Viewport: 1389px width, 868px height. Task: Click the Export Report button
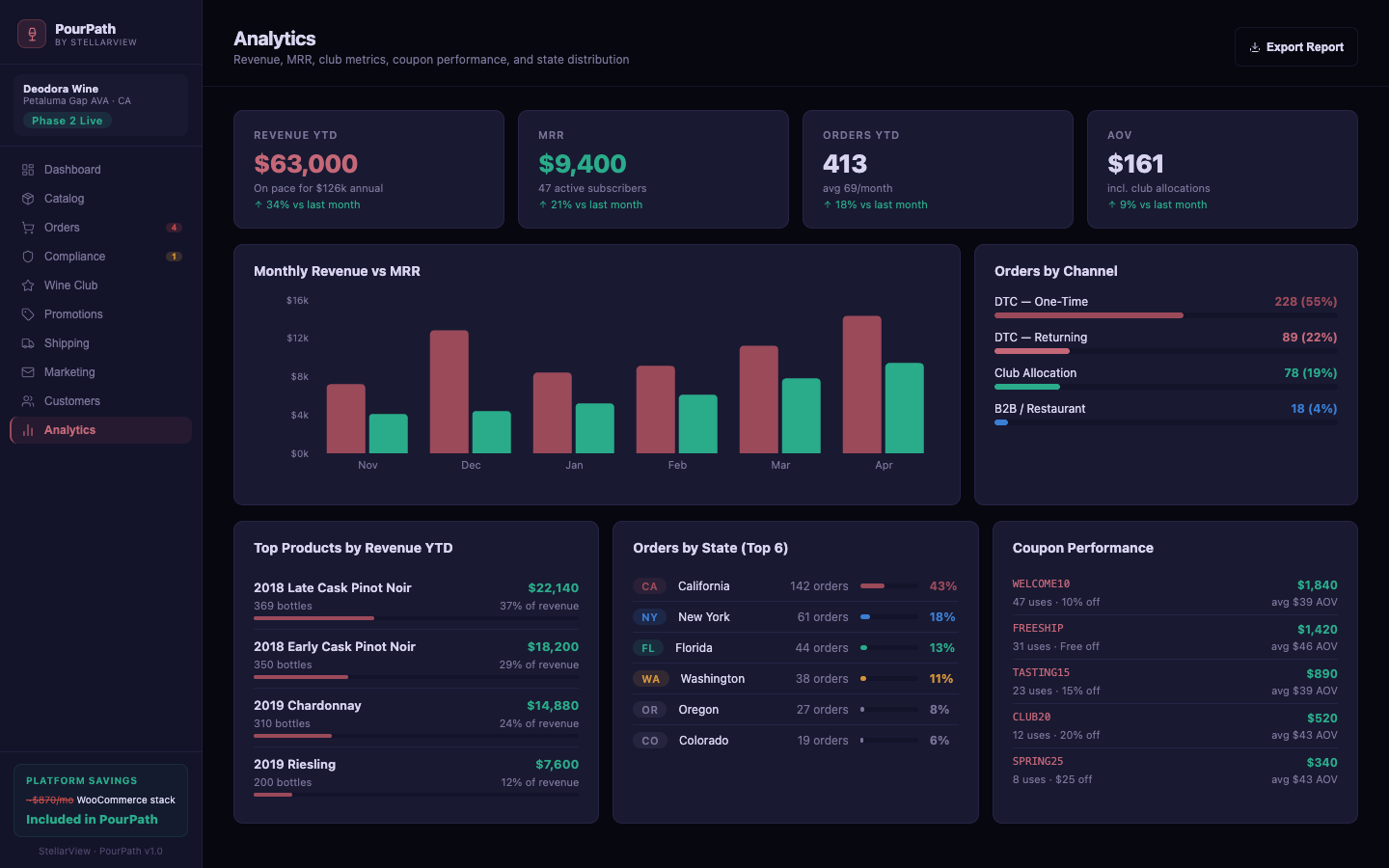tap(1295, 46)
